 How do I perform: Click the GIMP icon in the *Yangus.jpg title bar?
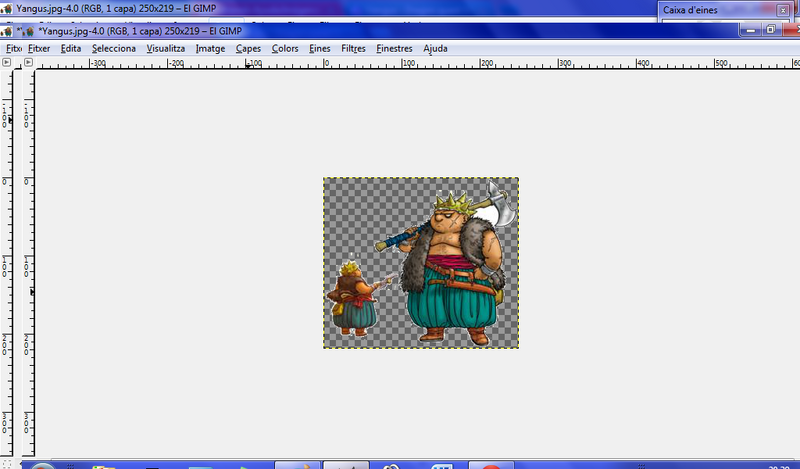click(x=27, y=31)
